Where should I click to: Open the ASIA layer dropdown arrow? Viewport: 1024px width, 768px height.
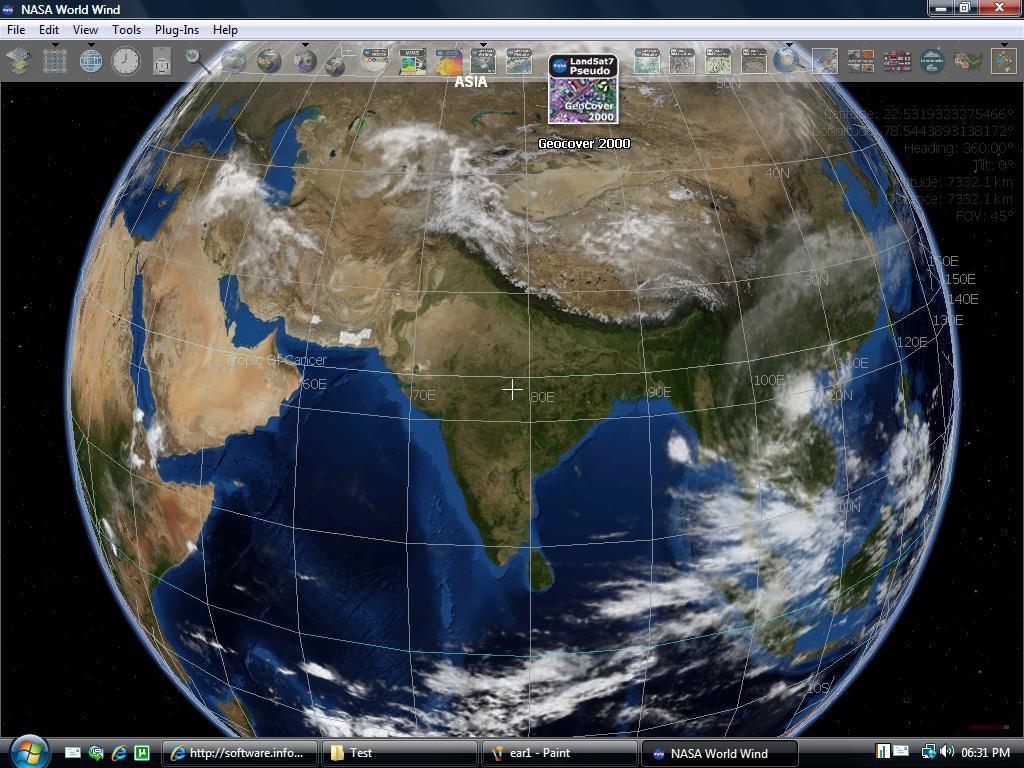[482, 45]
